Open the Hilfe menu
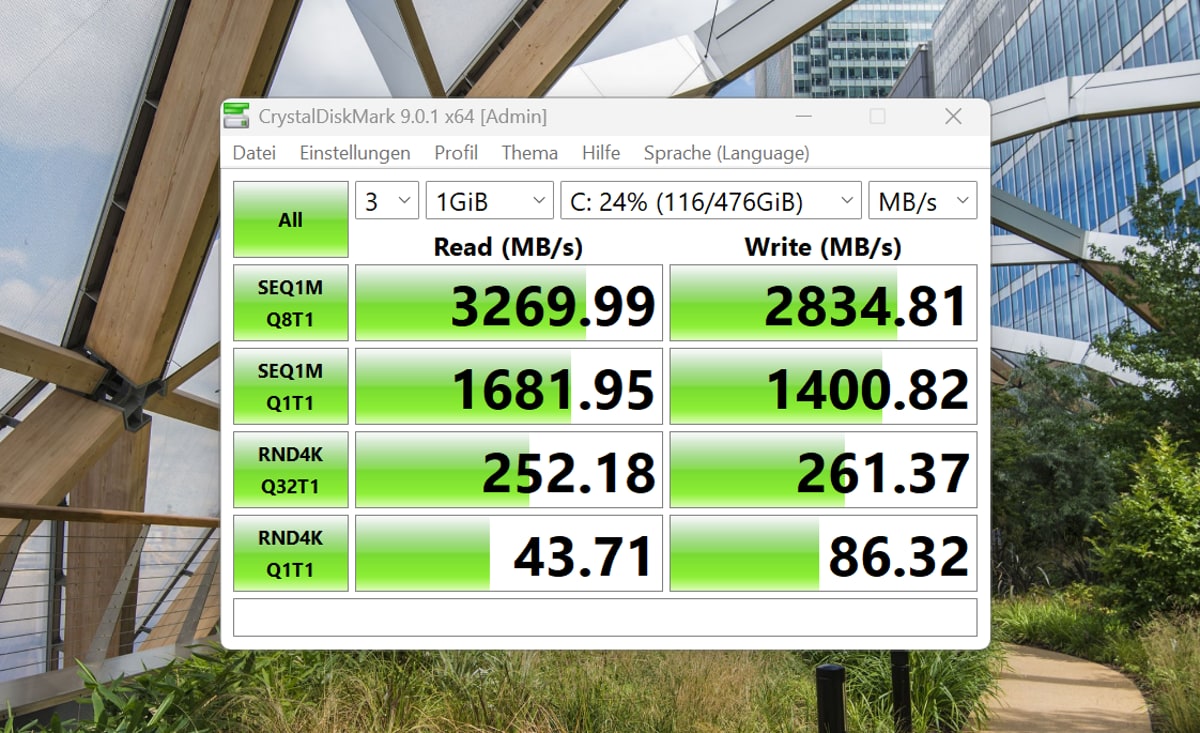This screenshot has height=733, width=1200. click(601, 153)
